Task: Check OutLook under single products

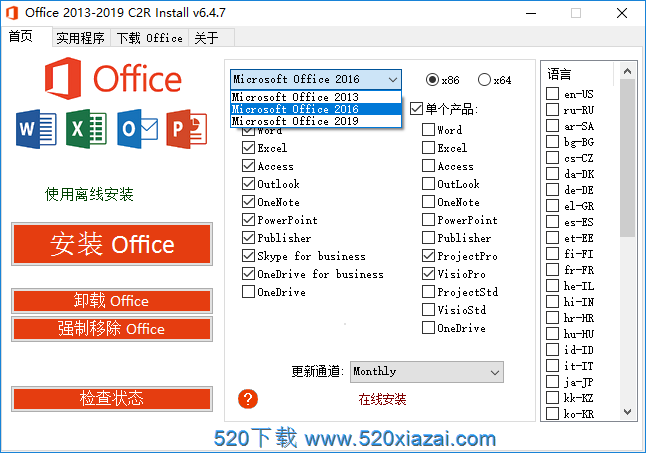Action: click(428, 183)
